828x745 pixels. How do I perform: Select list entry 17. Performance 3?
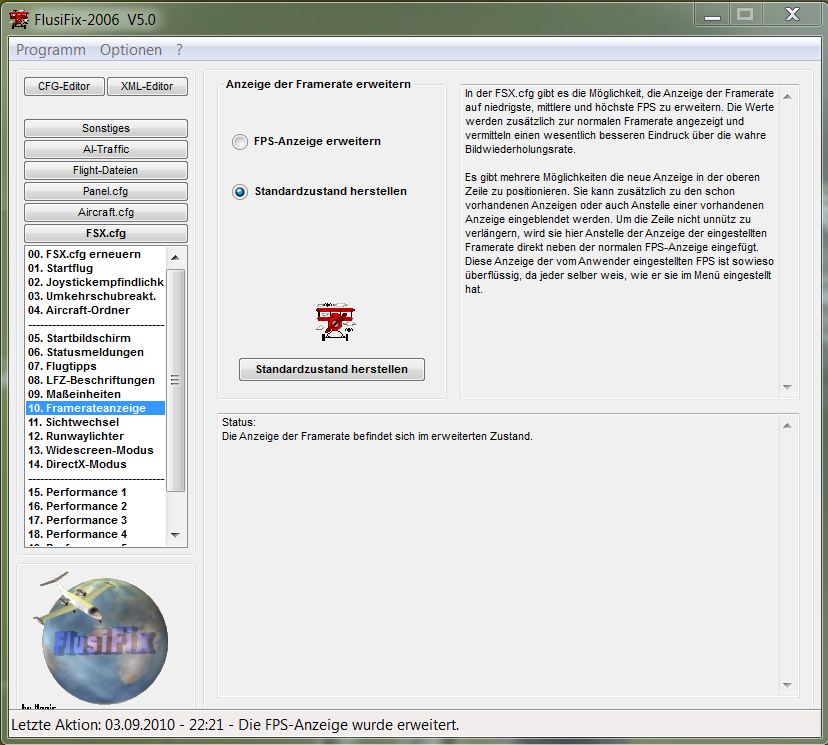(x=96, y=520)
